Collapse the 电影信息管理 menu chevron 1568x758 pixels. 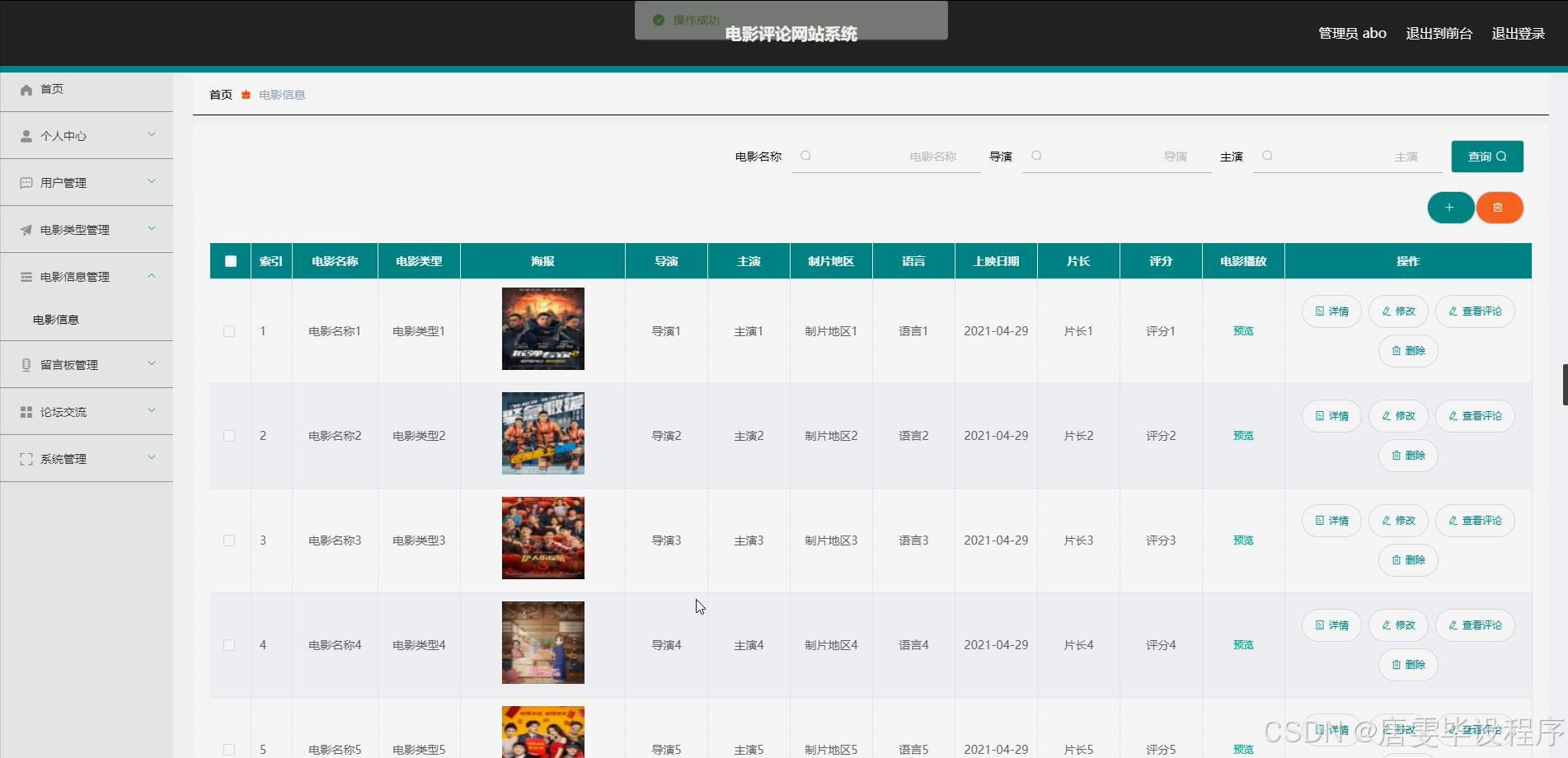coord(152,276)
